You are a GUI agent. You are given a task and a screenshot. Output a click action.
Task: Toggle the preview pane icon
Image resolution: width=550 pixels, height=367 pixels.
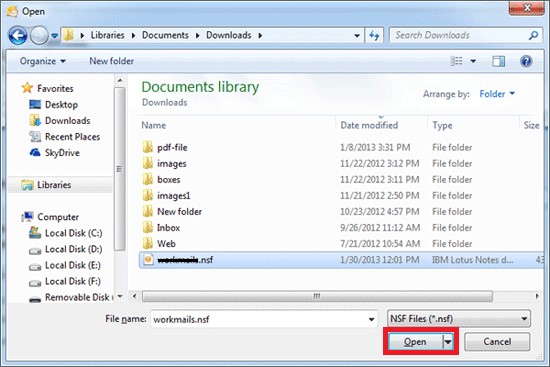coord(498,61)
